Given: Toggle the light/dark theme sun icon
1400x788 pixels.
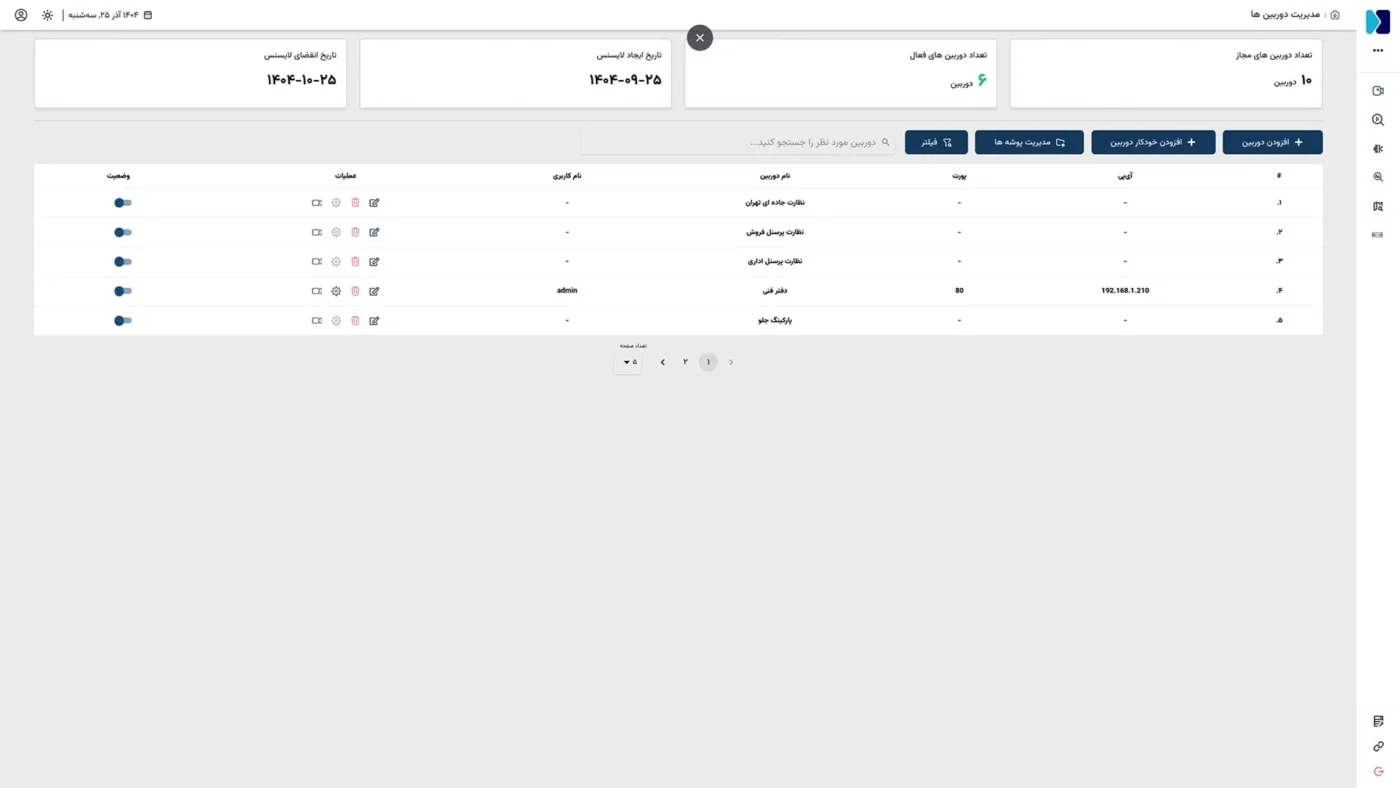Looking at the screenshot, I should (x=47, y=15).
